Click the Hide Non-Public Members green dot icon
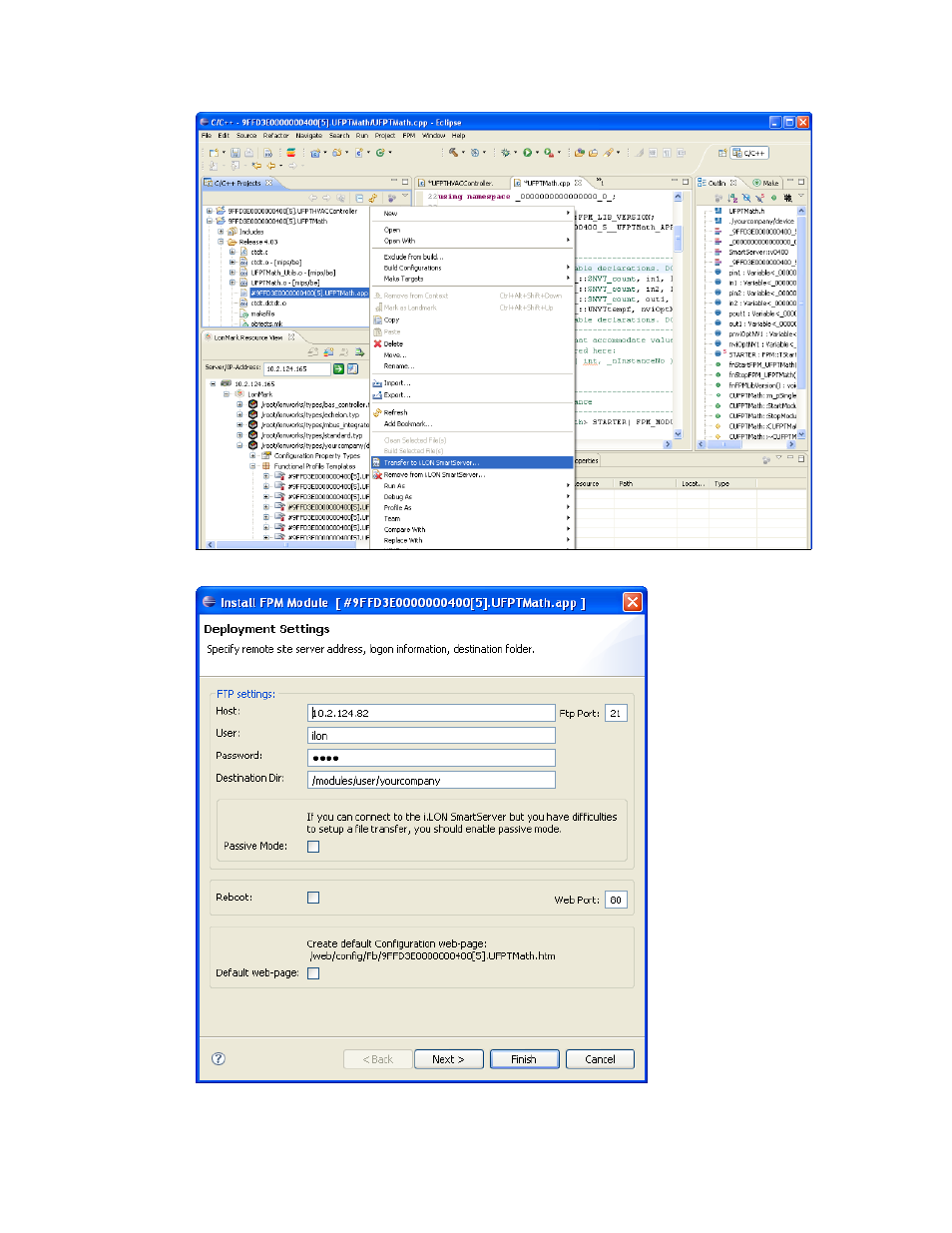This screenshot has height=1233, width=952. (773, 198)
